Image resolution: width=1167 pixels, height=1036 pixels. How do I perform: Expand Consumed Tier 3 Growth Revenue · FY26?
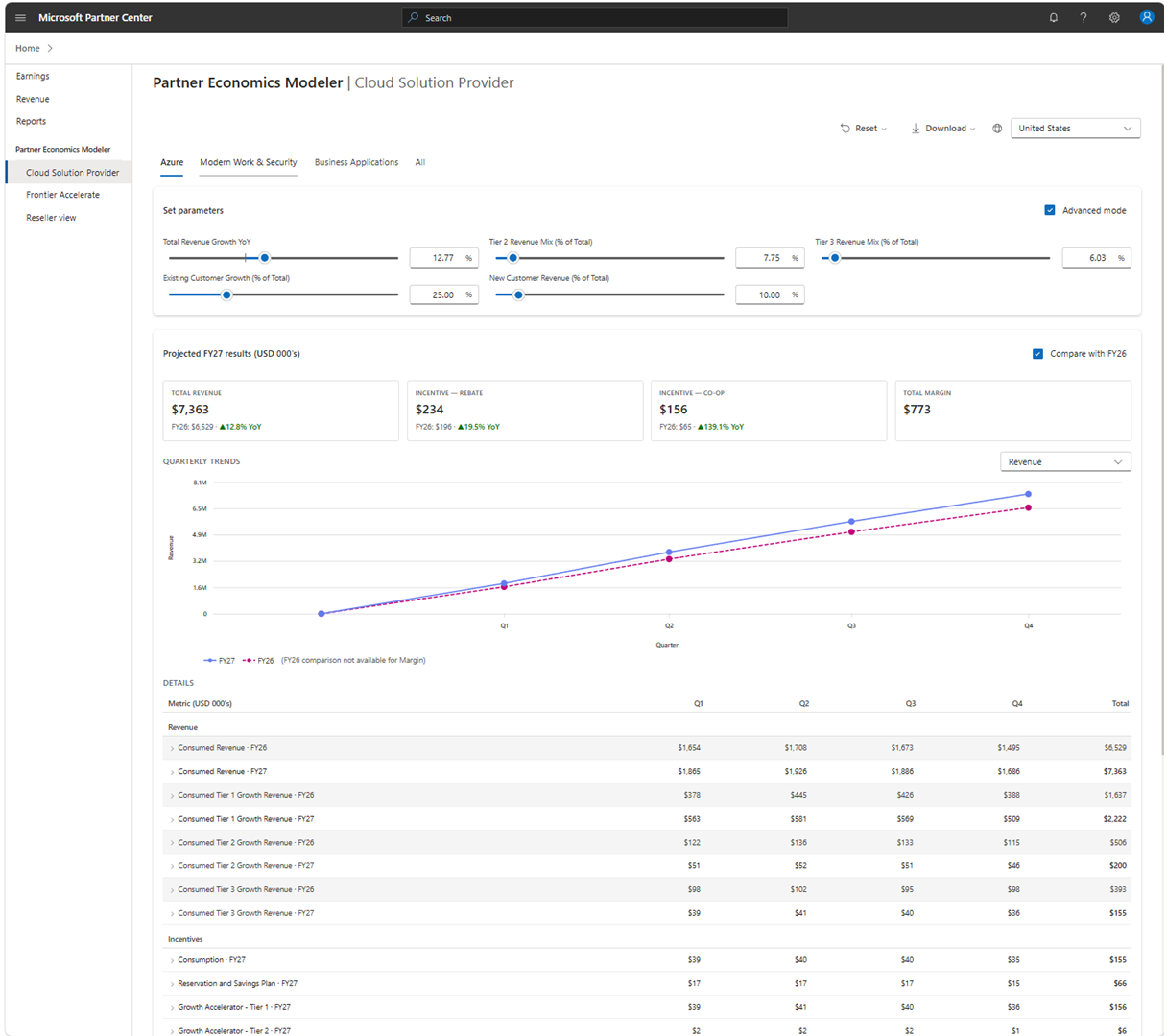[172, 890]
